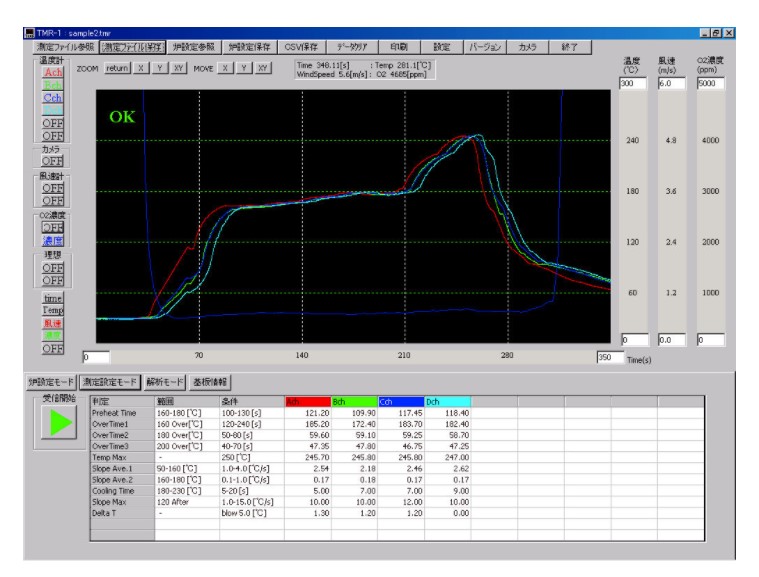Toggle the red 風速 display button
Viewport: 759px width, 577px height.
(53, 323)
